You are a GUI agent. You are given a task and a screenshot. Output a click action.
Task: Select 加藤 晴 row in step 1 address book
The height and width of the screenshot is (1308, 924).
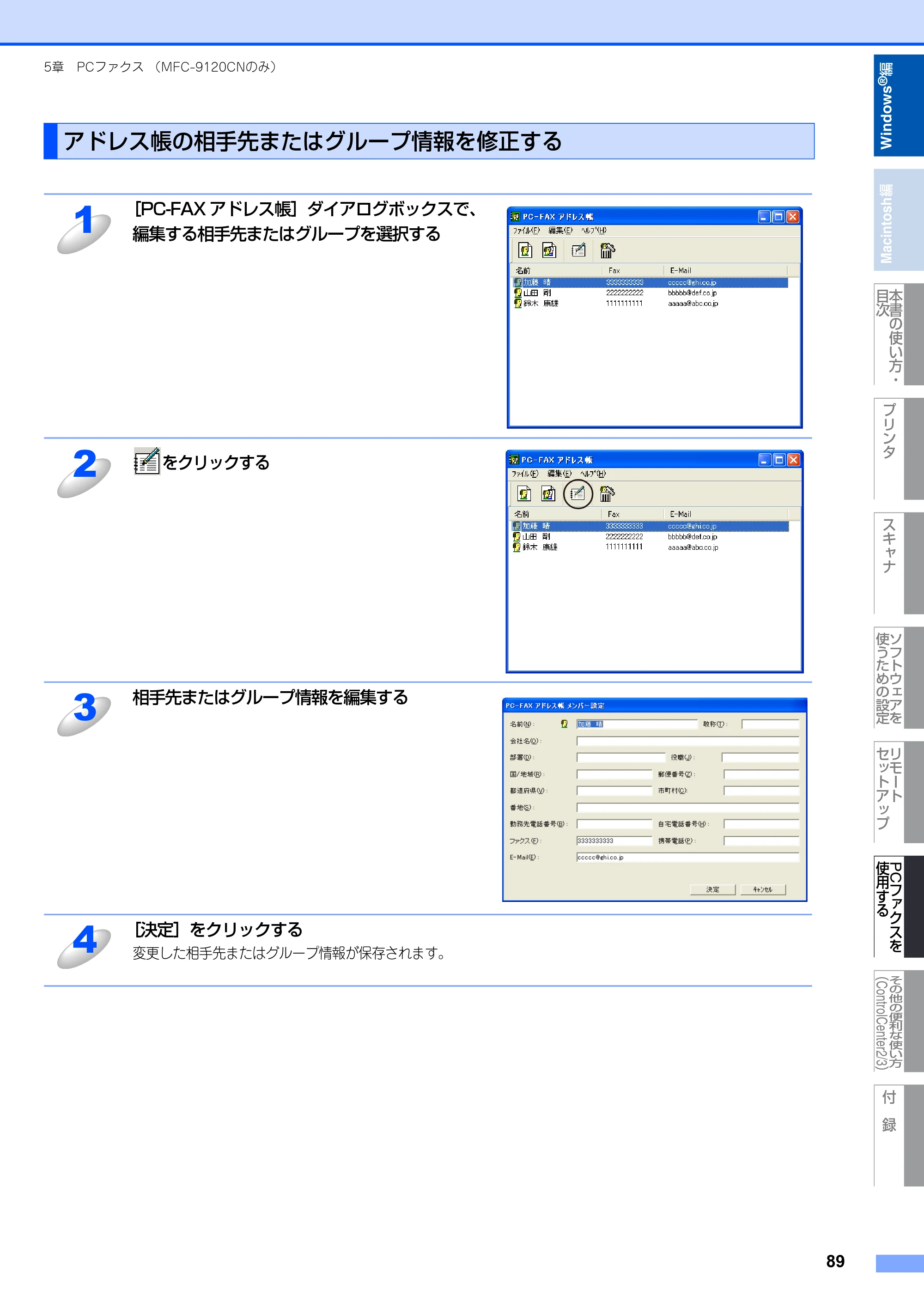pos(650,283)
